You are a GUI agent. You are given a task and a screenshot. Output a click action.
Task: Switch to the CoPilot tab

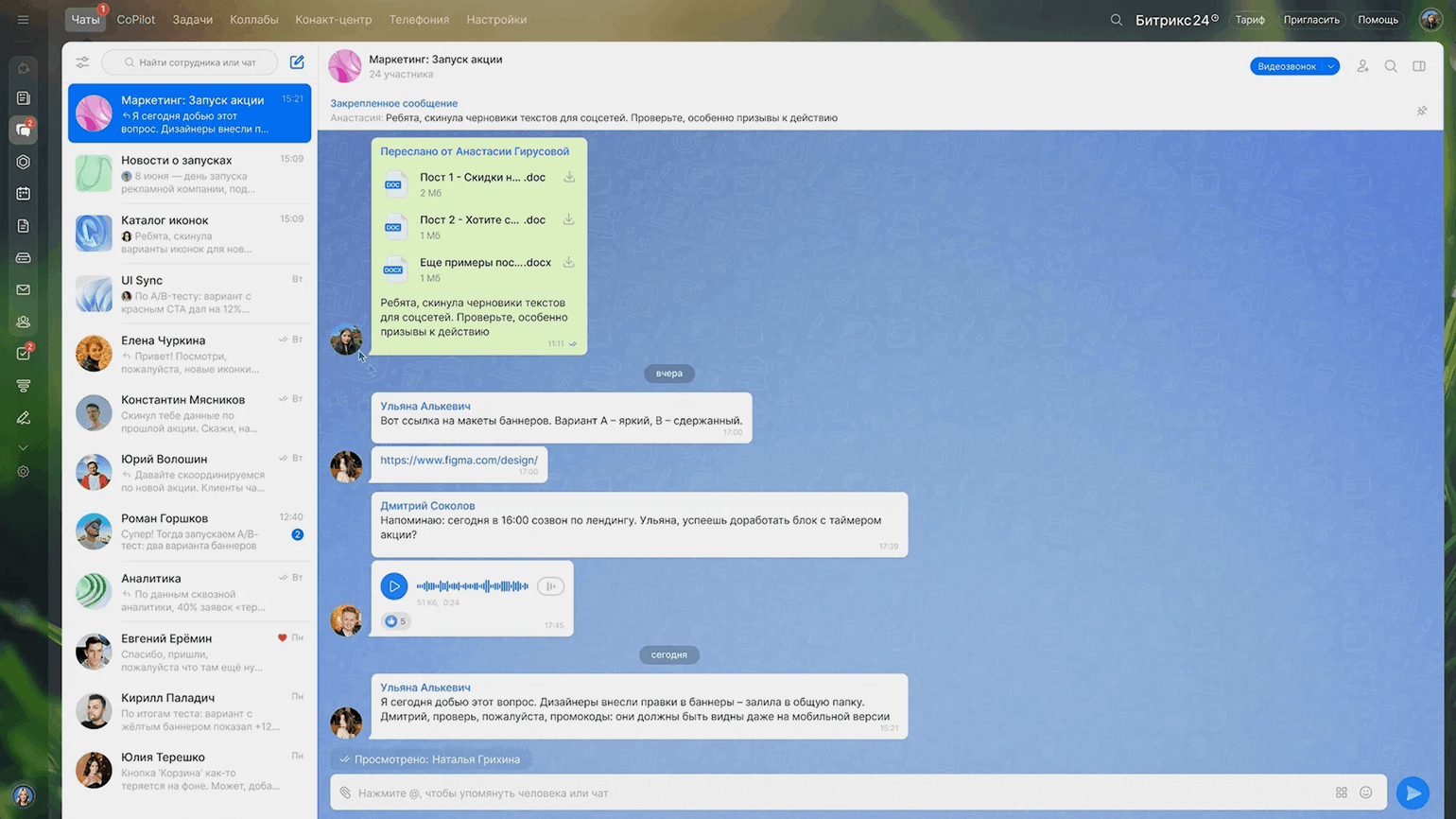coord(136,20)
